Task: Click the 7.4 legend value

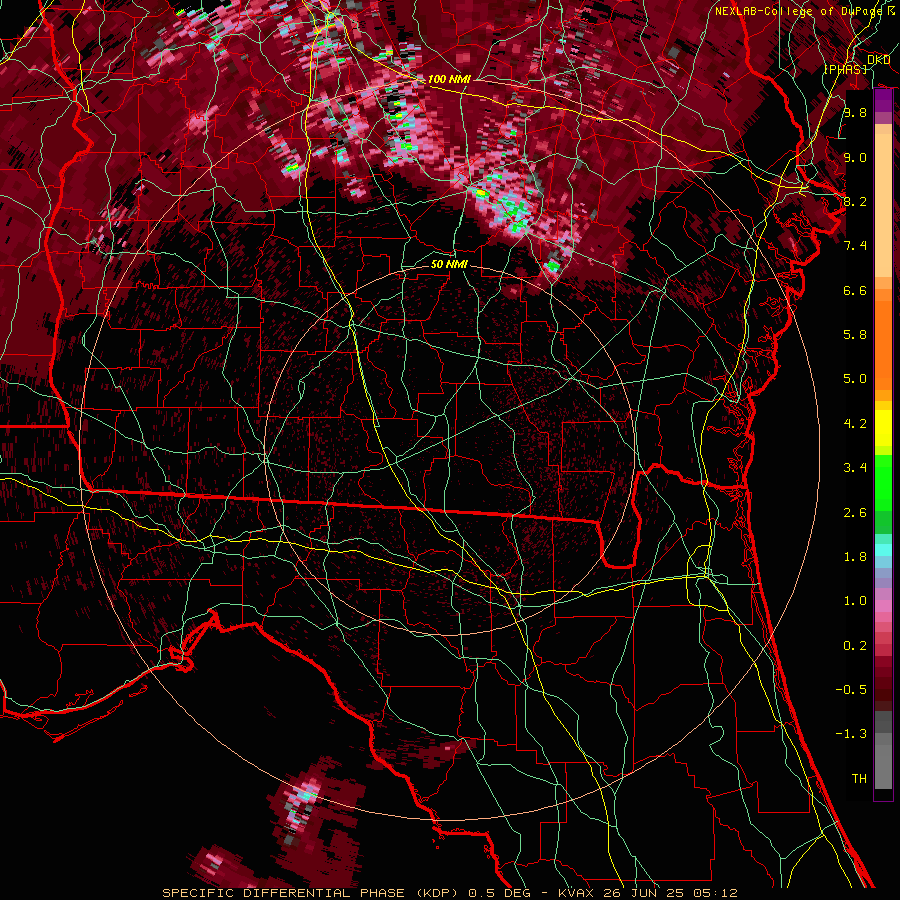Action: [855, 246]
